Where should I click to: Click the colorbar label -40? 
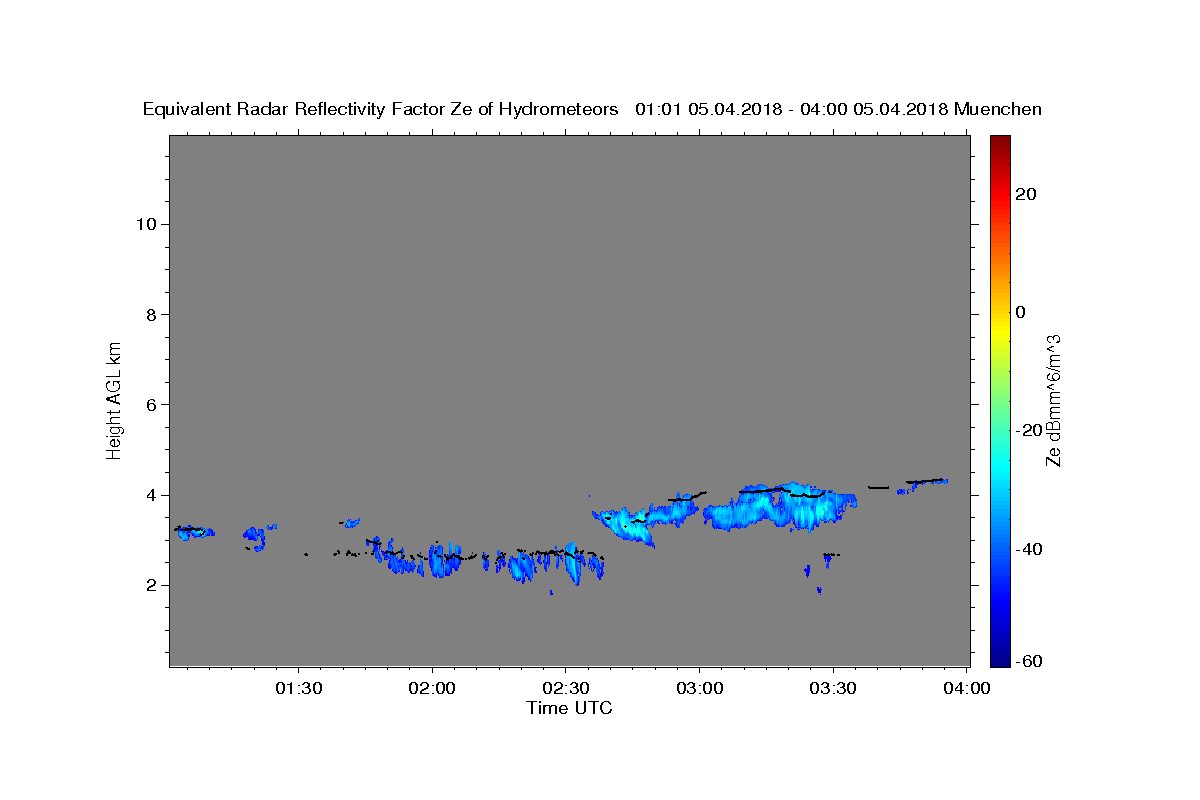[1027, 548]
